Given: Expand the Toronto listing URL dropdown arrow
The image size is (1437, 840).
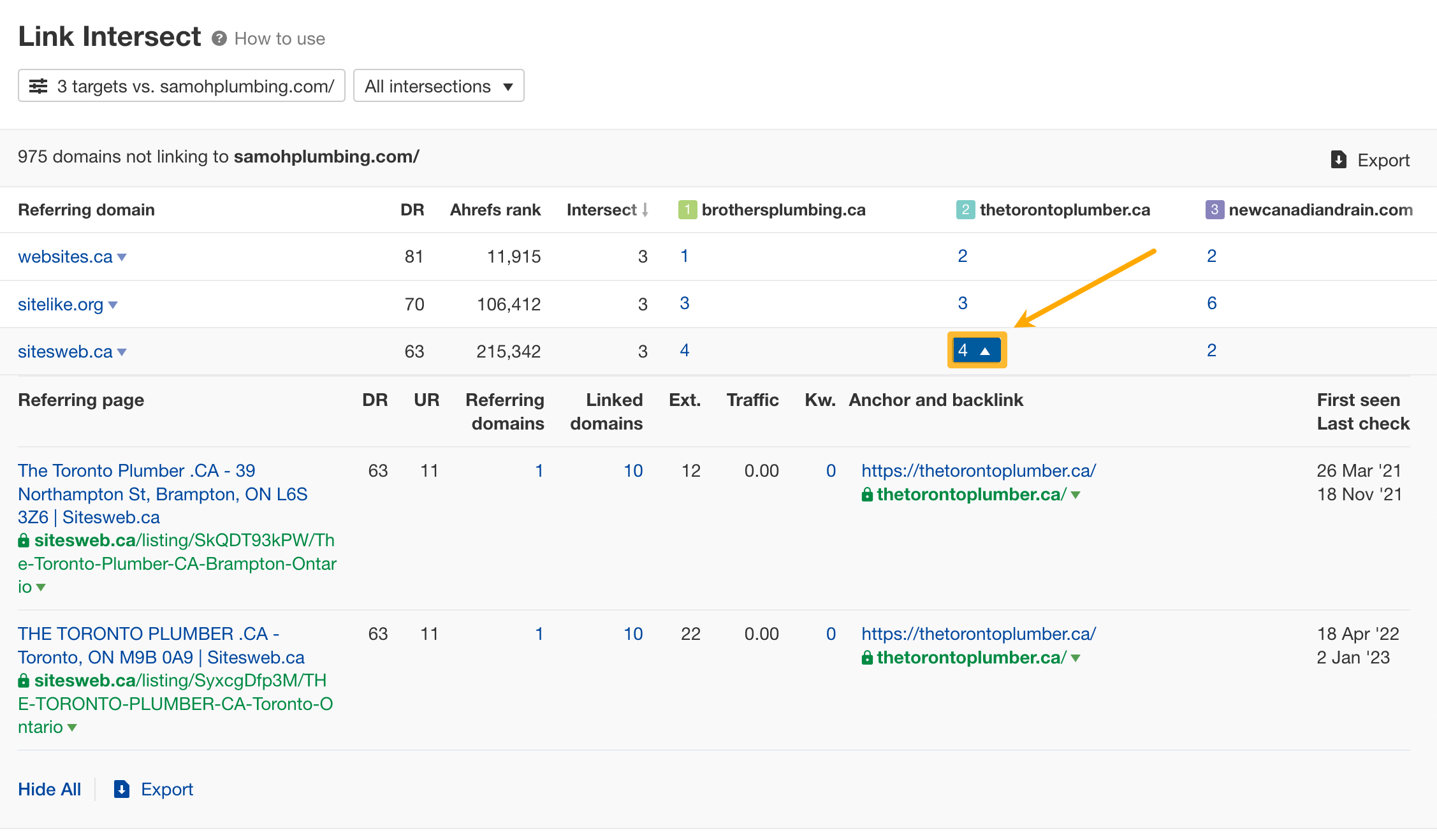Looking at the screenshot, I should 72,728.
